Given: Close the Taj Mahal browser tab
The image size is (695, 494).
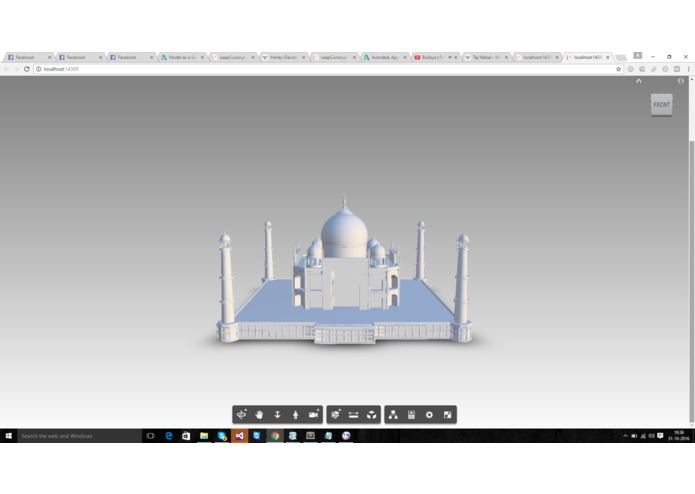Looking at the screenshot, I should (x=506, y=58).
